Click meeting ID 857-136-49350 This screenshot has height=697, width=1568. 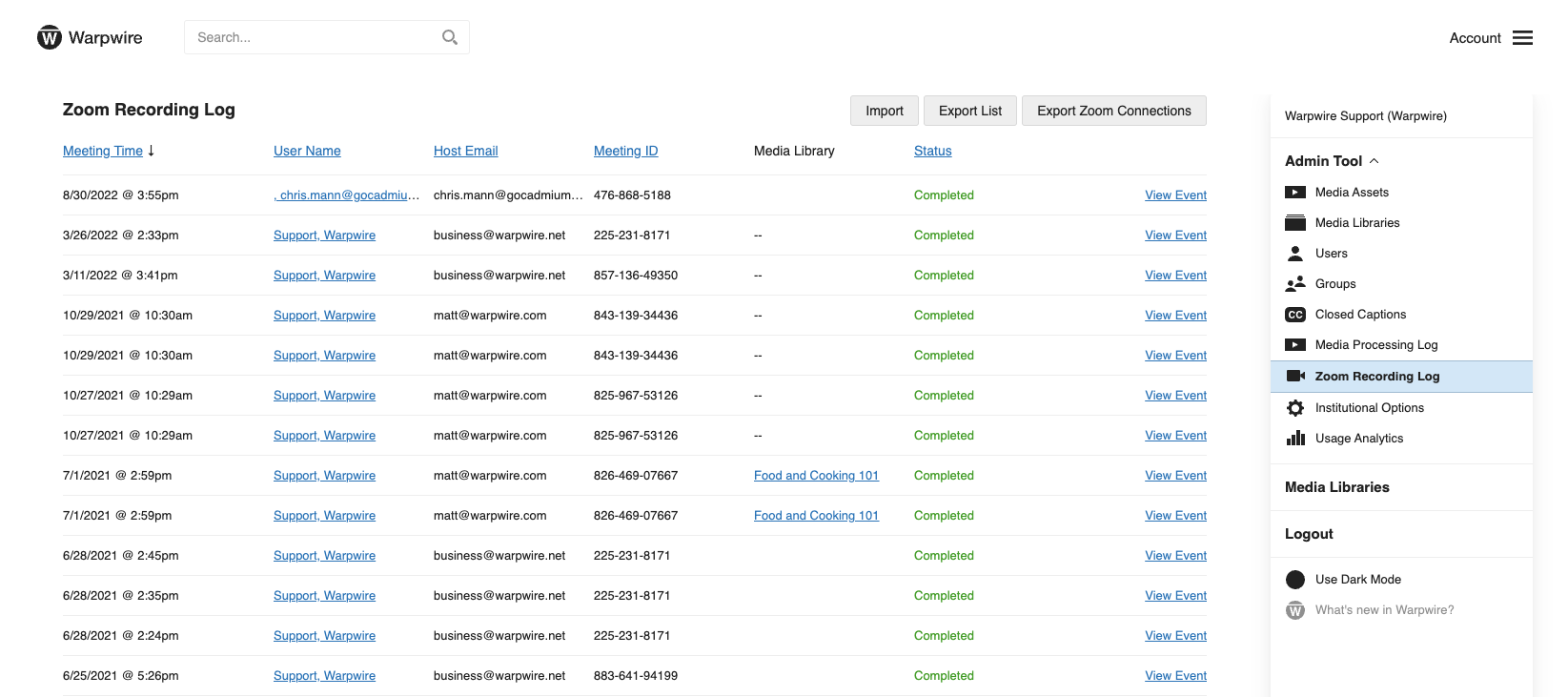click(x=636, y=275)
